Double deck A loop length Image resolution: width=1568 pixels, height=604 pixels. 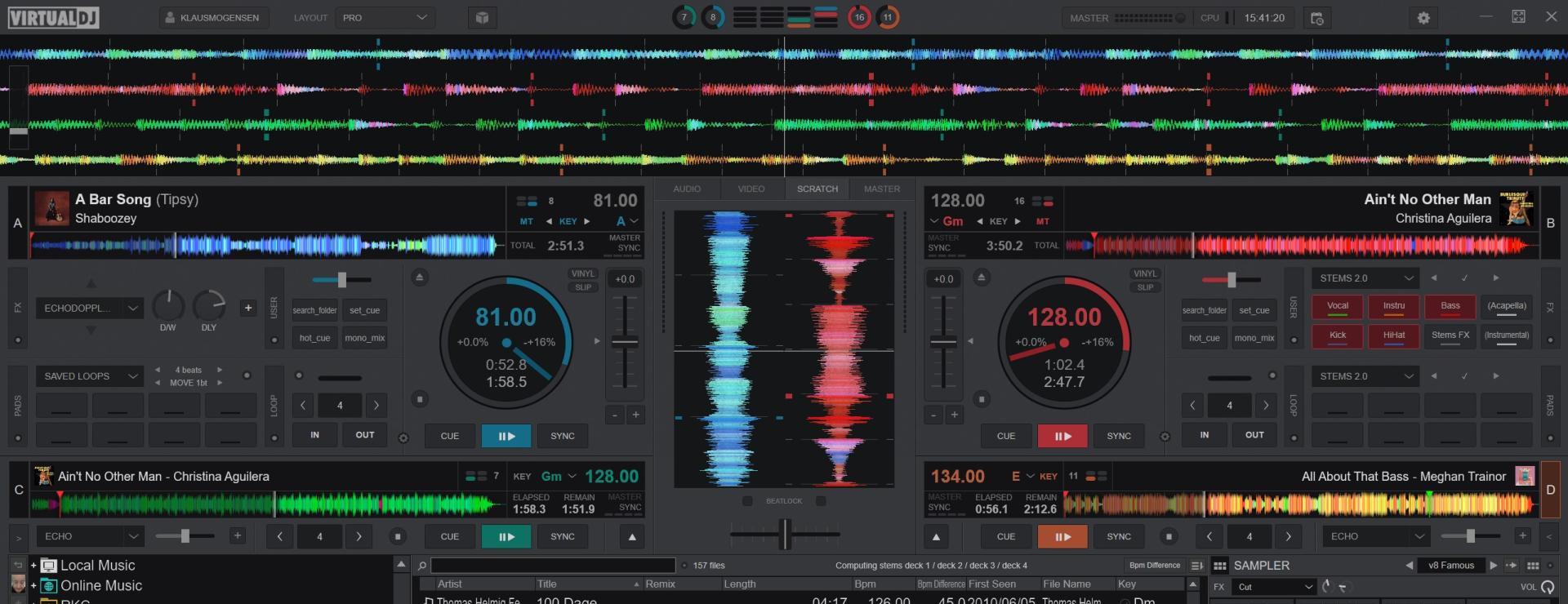pos(376,405)
